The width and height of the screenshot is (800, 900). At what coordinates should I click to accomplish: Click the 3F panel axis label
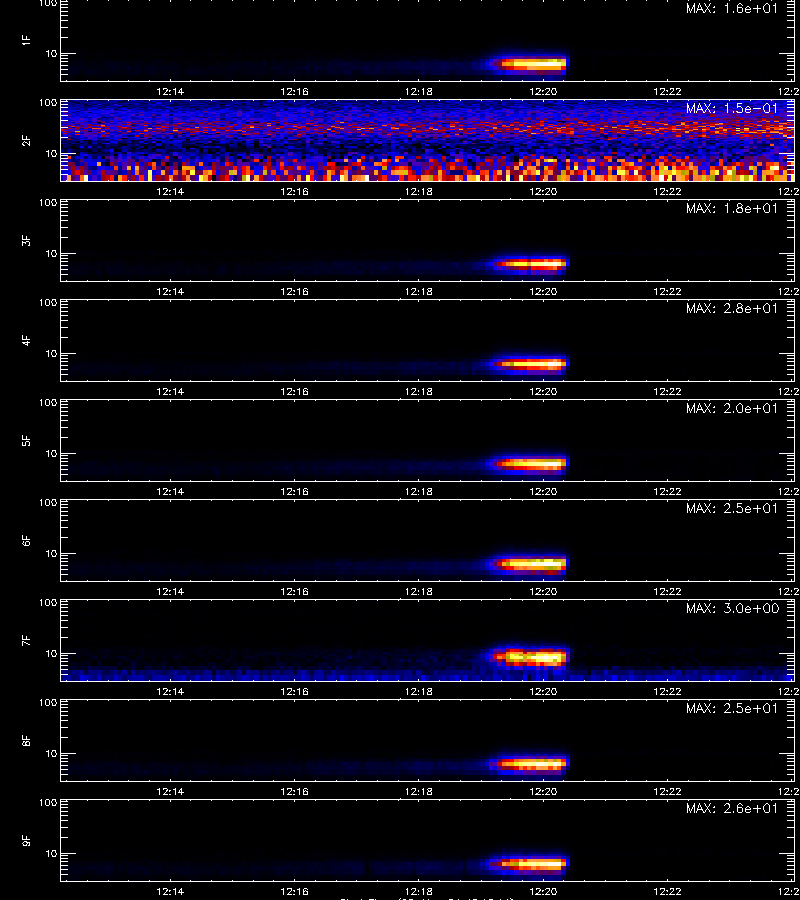click(x=26, y=240)
